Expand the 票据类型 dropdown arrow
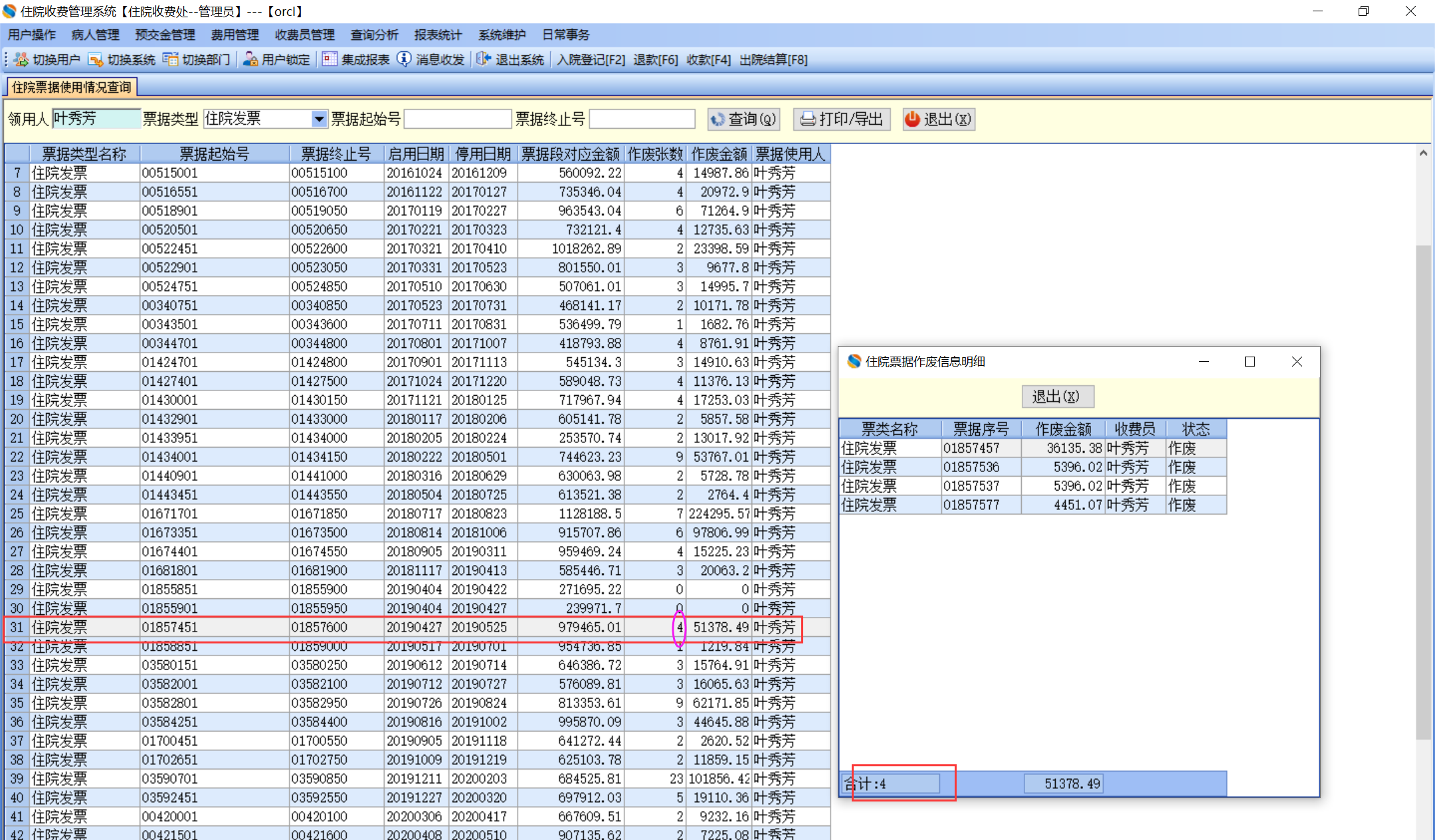1435x840 pixels. pos(320,120)
